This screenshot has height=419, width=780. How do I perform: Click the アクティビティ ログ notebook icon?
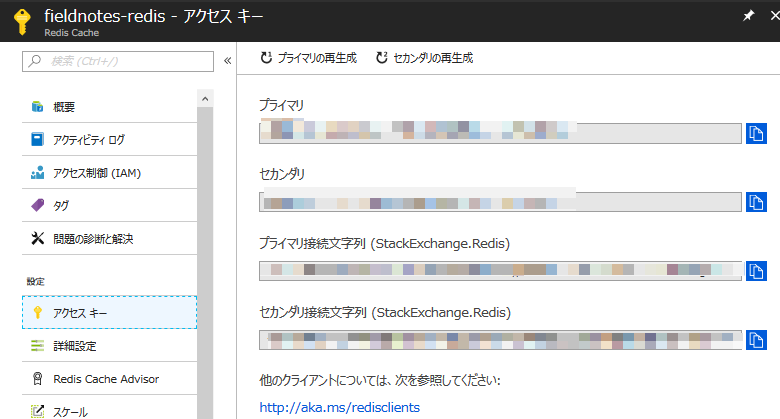[37, 139]
